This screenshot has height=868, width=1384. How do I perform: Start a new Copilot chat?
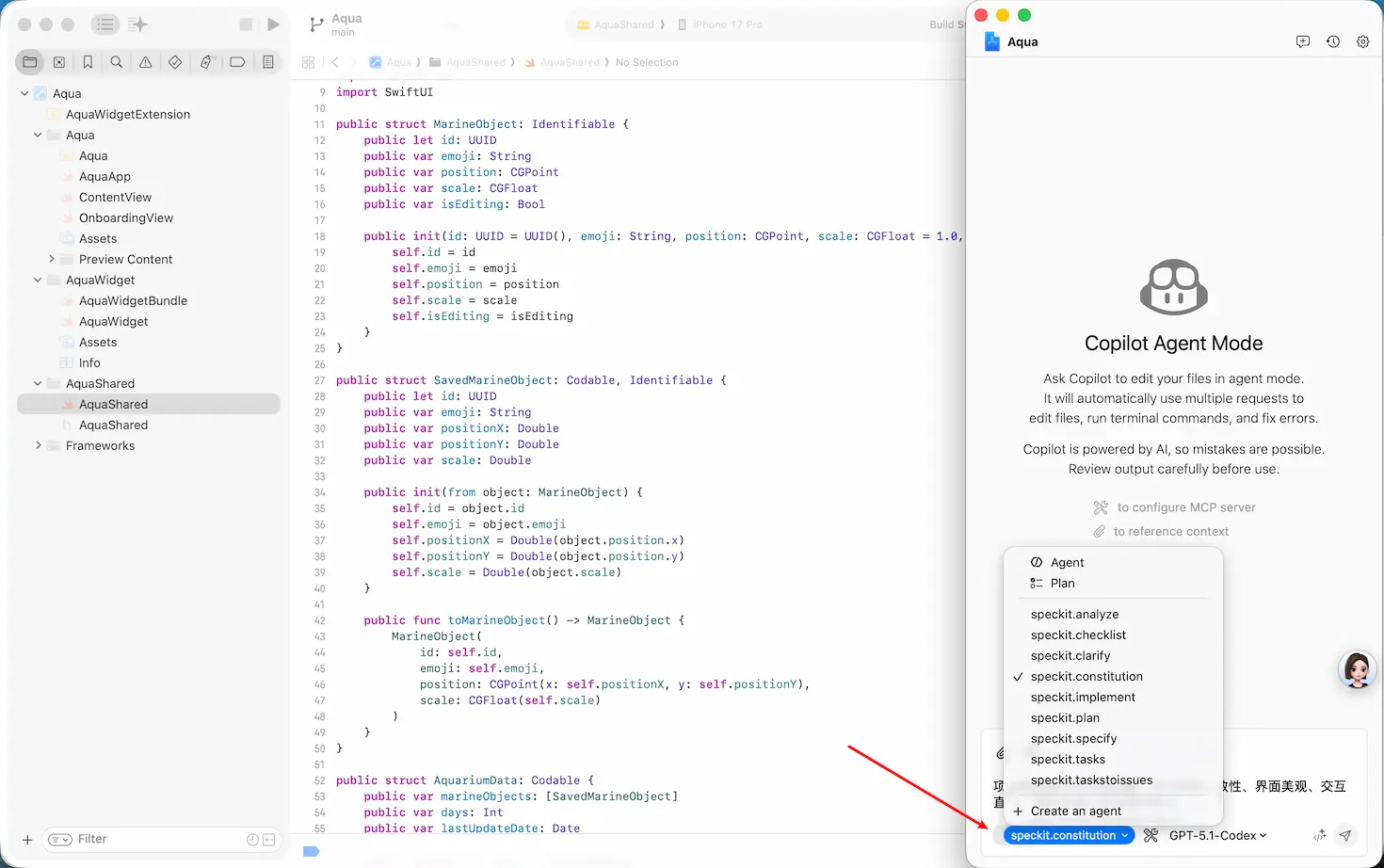coord(1302,41)
